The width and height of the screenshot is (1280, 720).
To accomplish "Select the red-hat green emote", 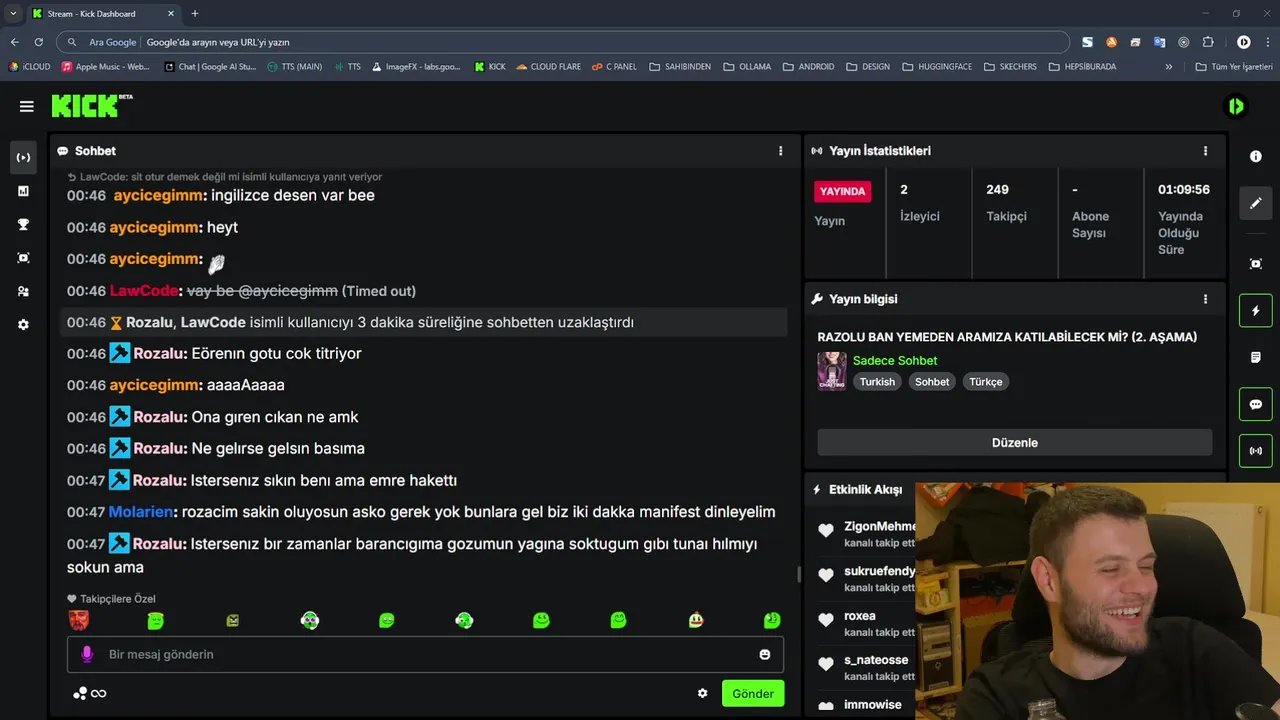I will (696, 621).
